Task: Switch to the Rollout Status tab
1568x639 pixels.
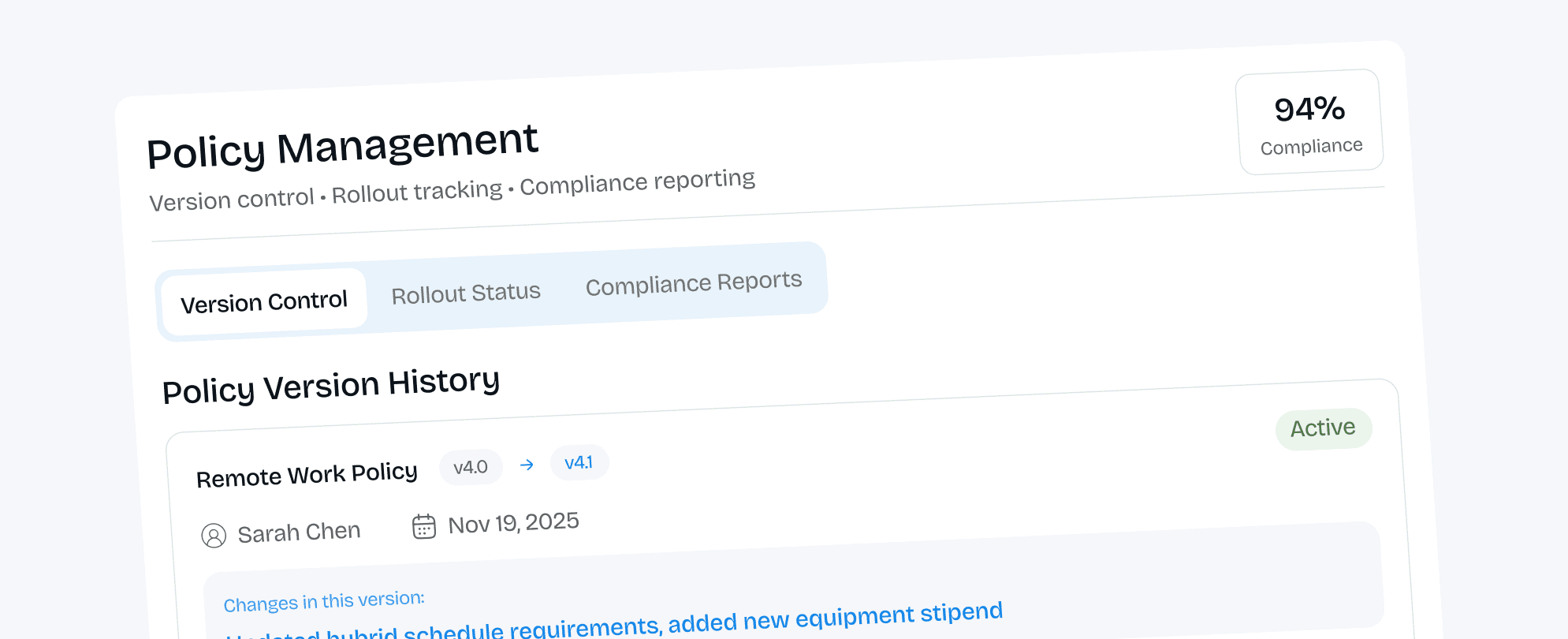Action: click(x=466, y=293)
